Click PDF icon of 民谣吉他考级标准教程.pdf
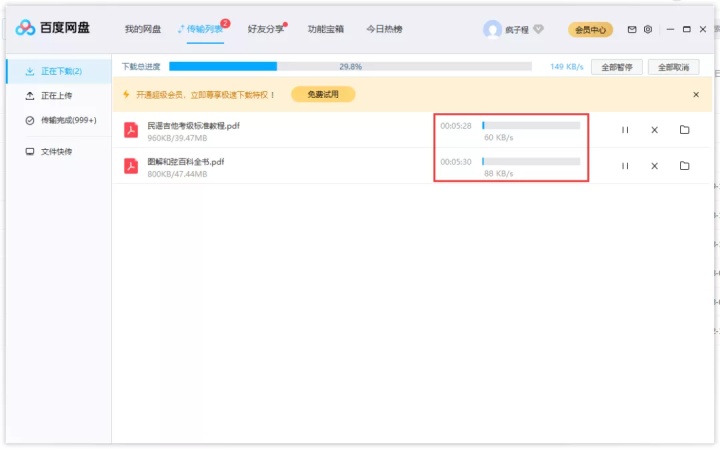Image resolution: width=720 pixels, height=449 pixels. pos(131,130)
